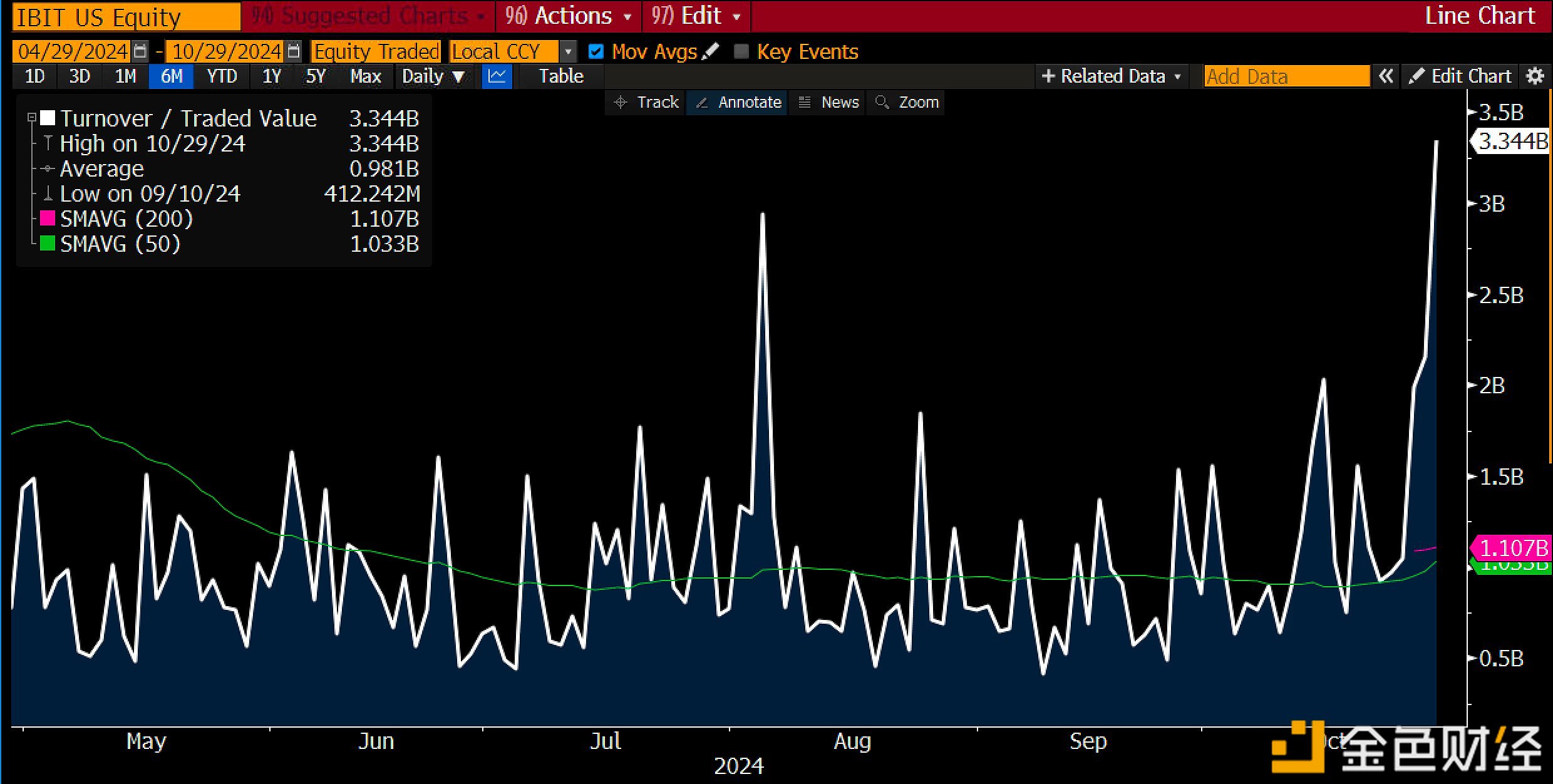
Task: Click 'High on 10/29/24' legend row
Action: point(225,143)
